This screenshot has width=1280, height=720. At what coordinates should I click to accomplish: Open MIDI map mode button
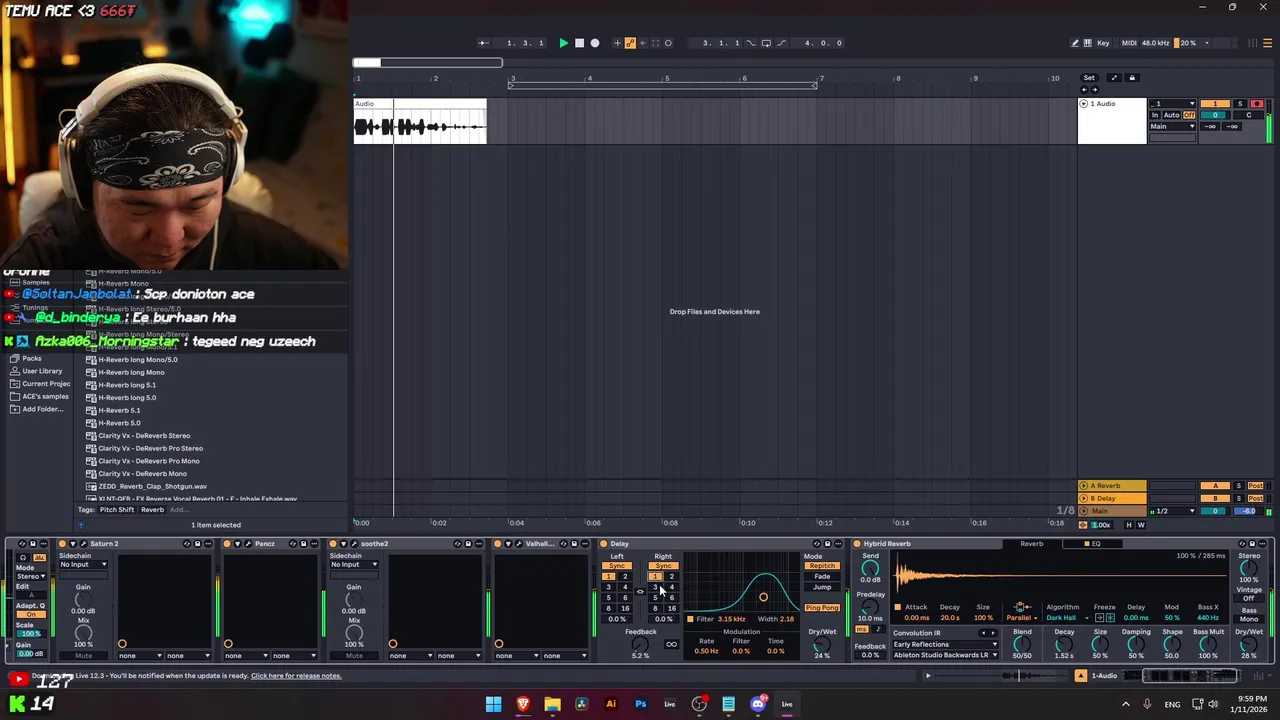pyautogui.click(x=1129, y=43)
